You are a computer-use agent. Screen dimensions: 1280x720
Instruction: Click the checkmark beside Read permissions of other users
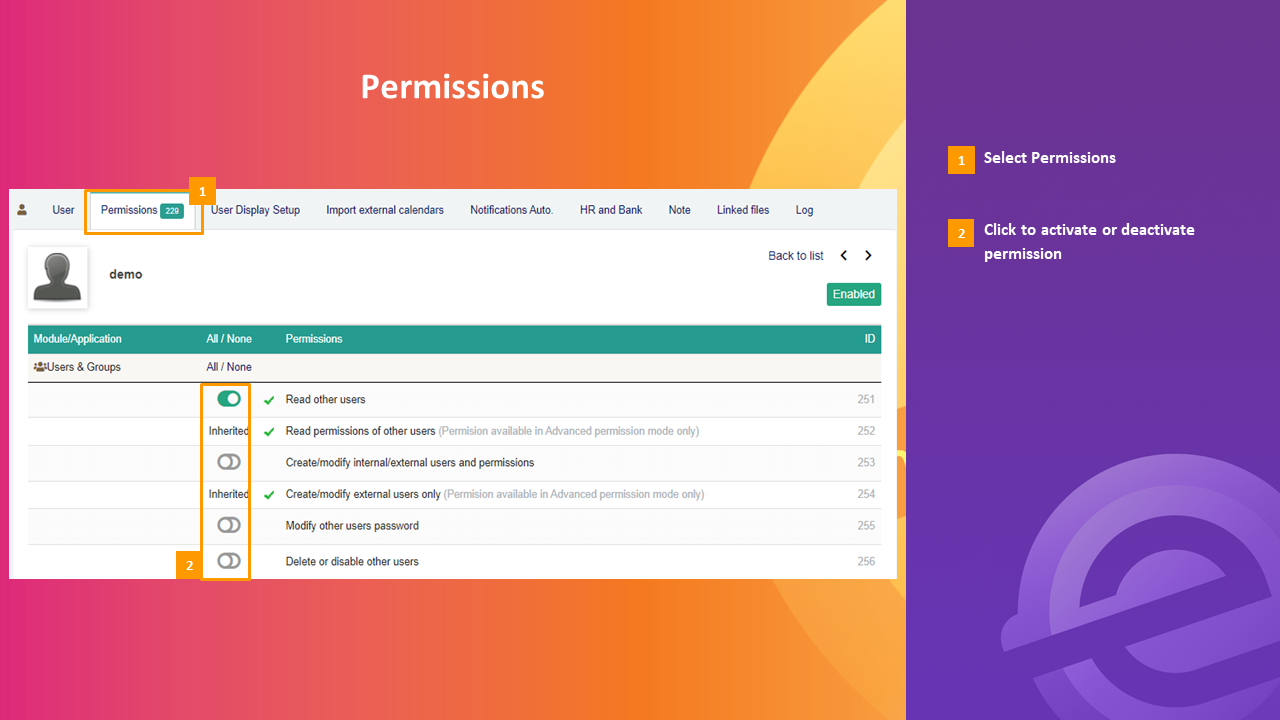click(268, 430)
